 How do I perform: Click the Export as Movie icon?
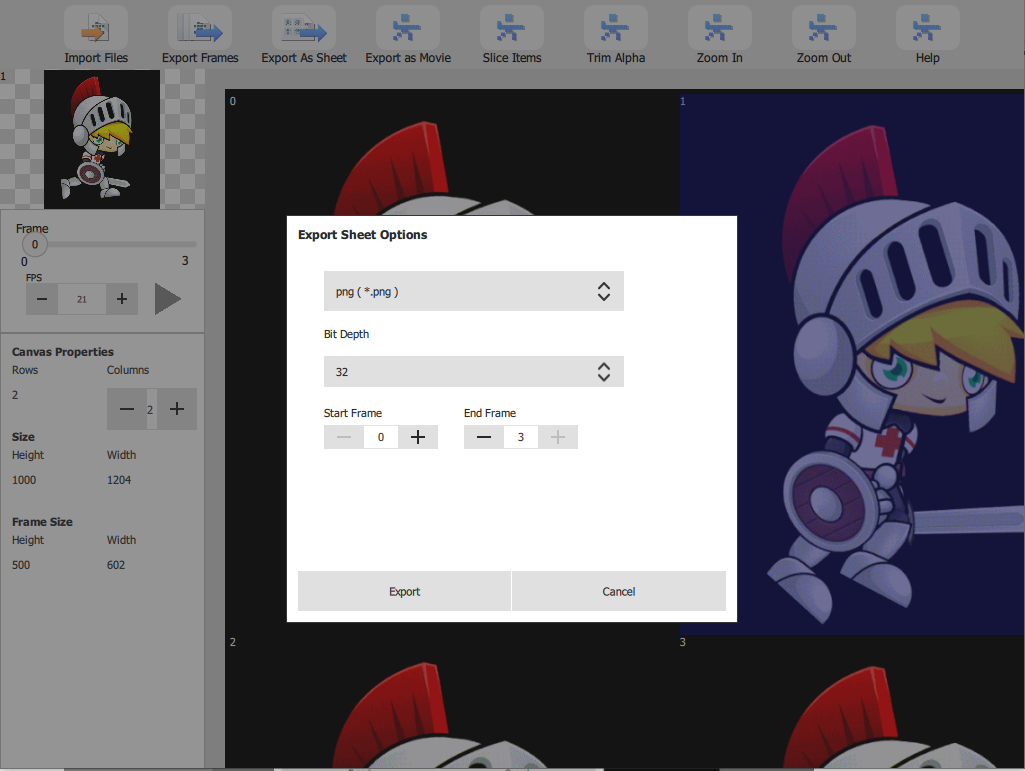408,28
